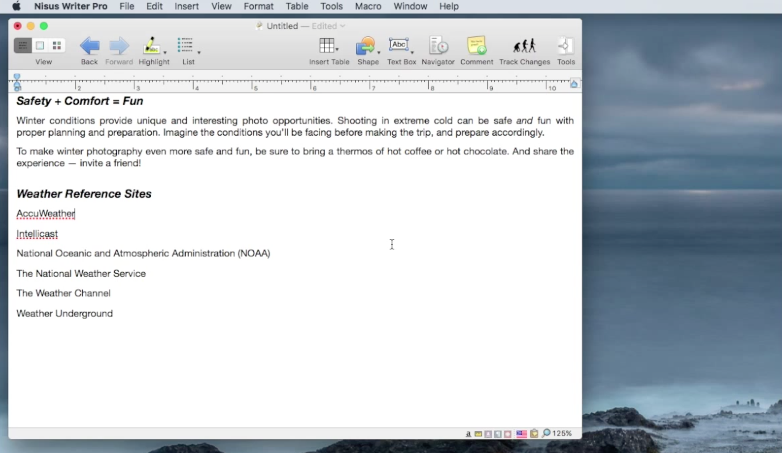Click the Text Box icon
782x453 pixels.
click(x=398, y=45)
